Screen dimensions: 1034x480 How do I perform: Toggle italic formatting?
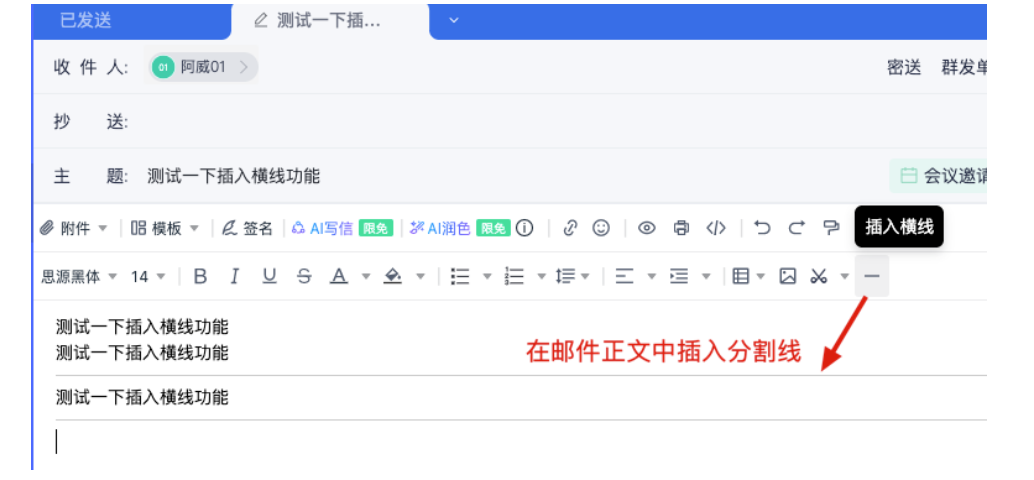pyautogui.click(x=234, y=276)
